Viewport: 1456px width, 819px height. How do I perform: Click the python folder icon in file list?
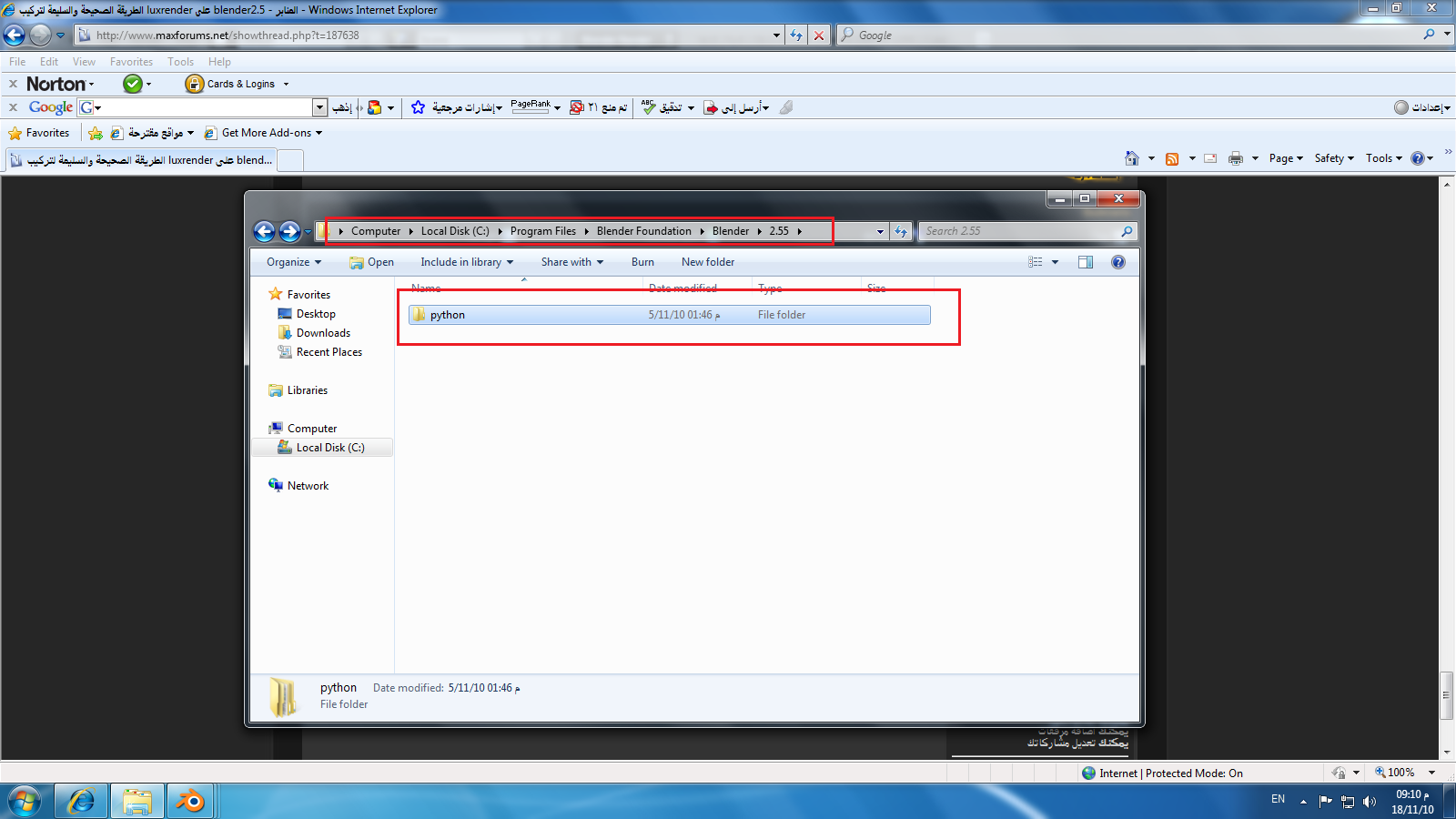(x=419, y=315)
